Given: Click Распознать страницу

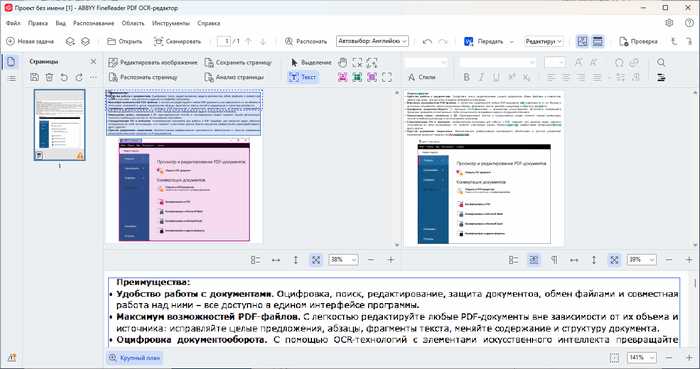Looking at the screenshot, I should [x=143, y=77].
